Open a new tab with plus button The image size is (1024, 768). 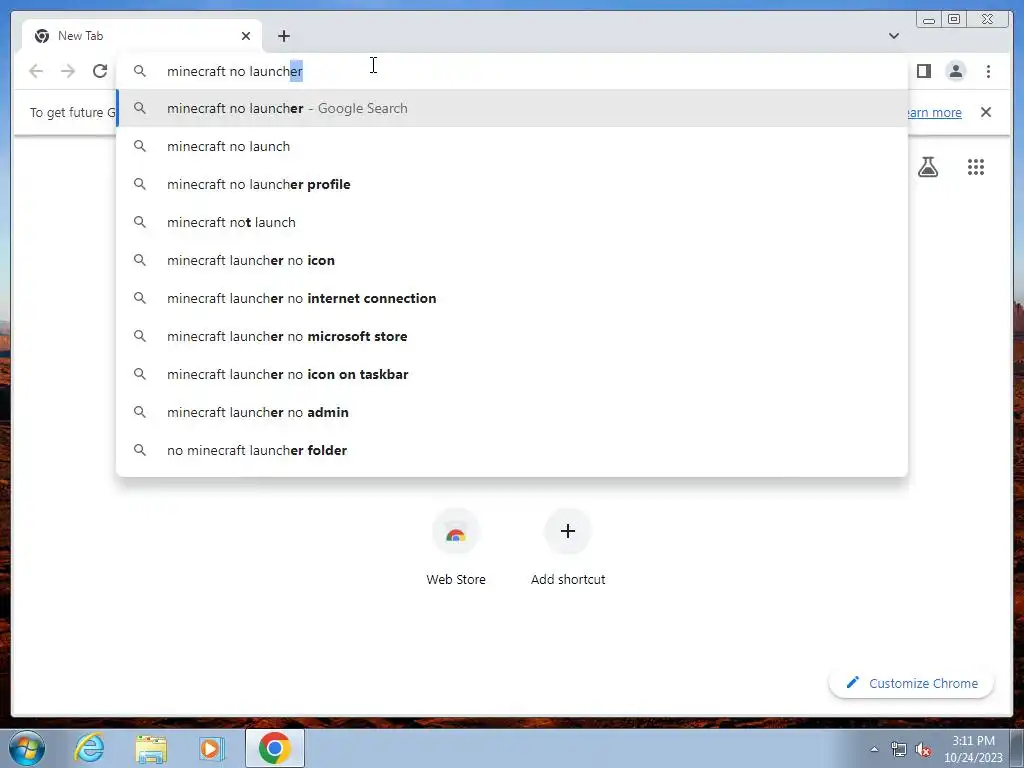tap(283, 36)
